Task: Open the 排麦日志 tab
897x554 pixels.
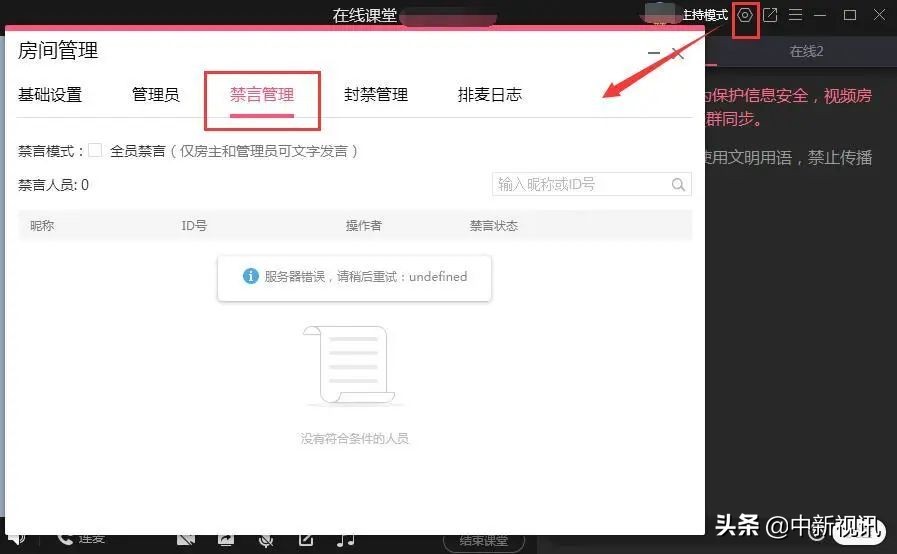Action: coord(490,94)
